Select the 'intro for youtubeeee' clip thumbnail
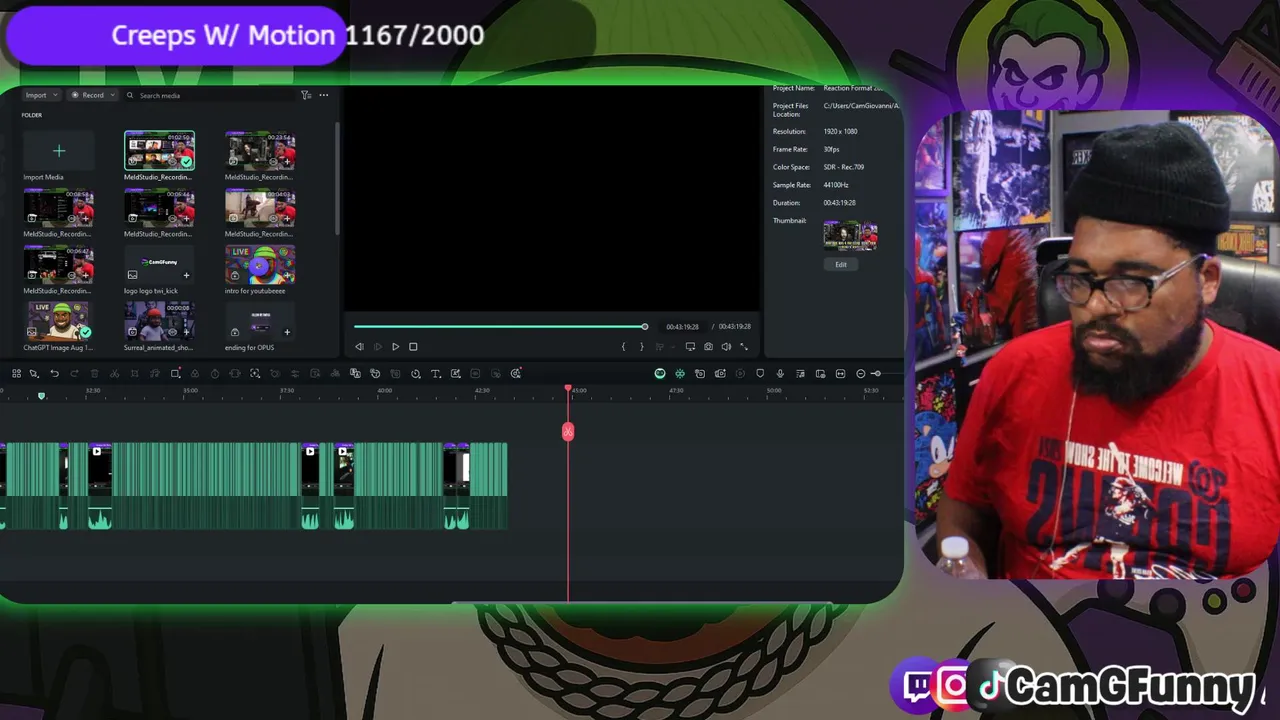This screenshot has width=1280, height=720. (x=260, y=265)
